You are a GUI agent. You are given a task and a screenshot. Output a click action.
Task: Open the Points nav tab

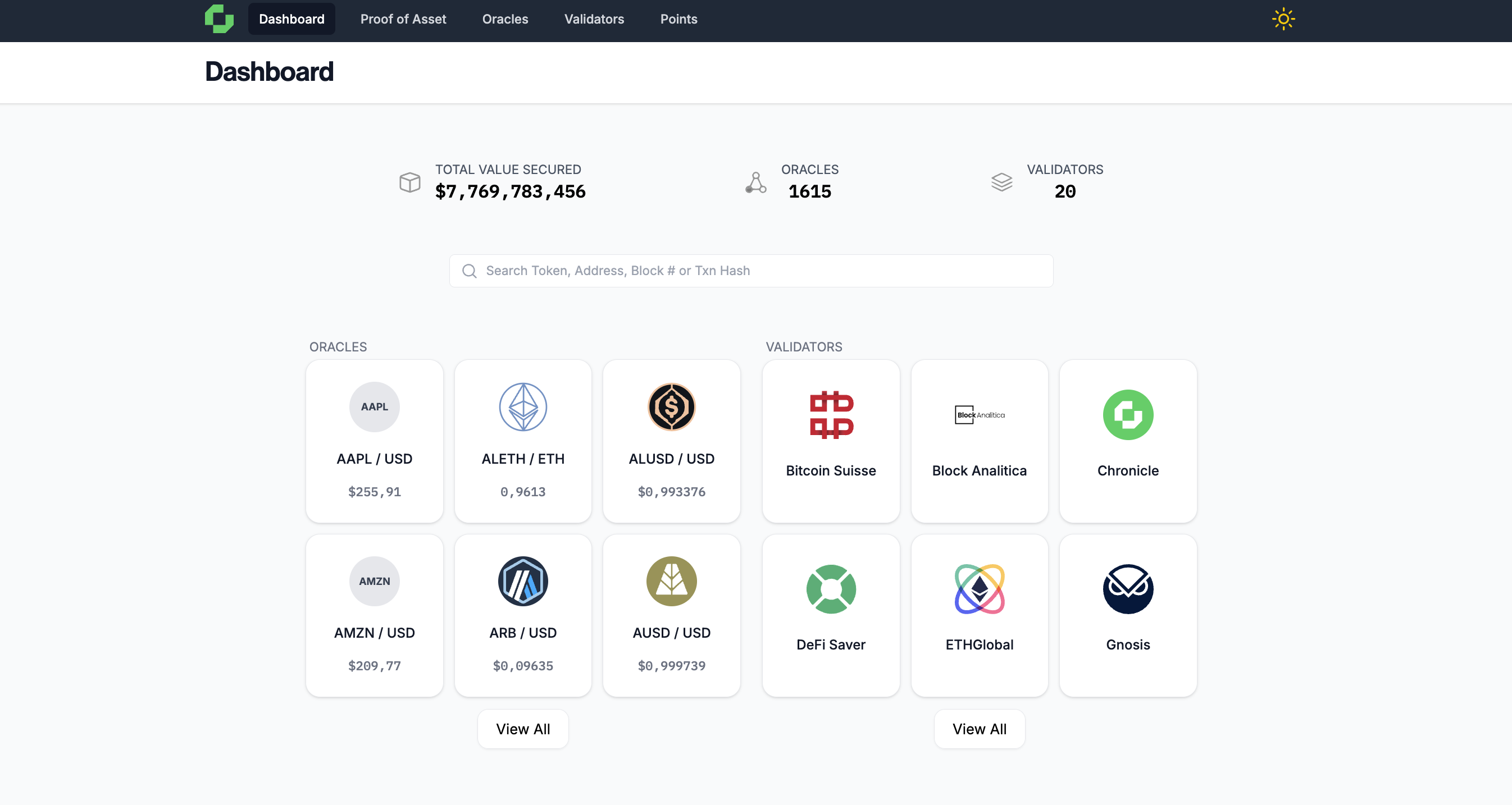[x=678, y=19]
